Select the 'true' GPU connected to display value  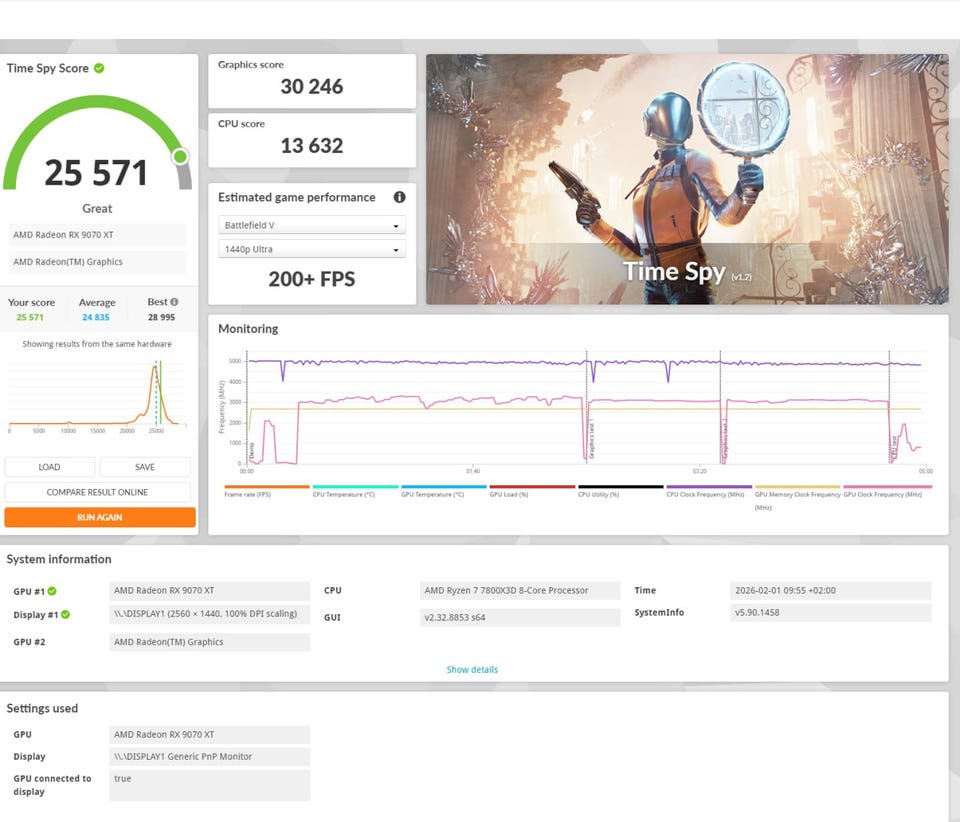tap(209, 785)
